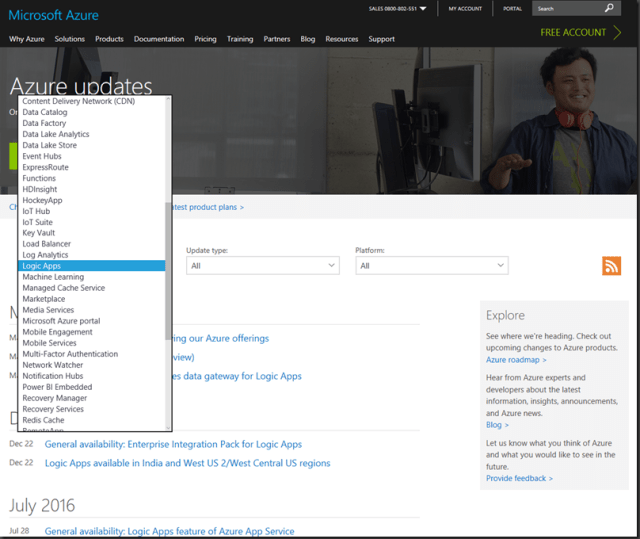Open the Platform dropdown
The image size is (640, 539).
[432, 266]
